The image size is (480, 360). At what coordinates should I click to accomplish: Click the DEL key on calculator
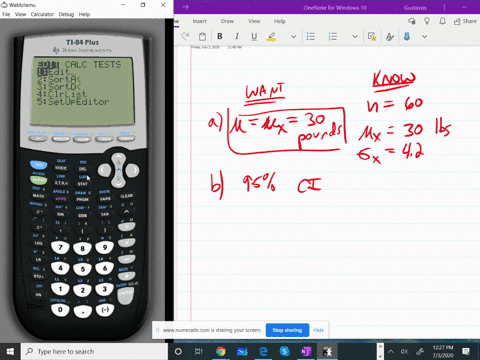coord(83,169)
